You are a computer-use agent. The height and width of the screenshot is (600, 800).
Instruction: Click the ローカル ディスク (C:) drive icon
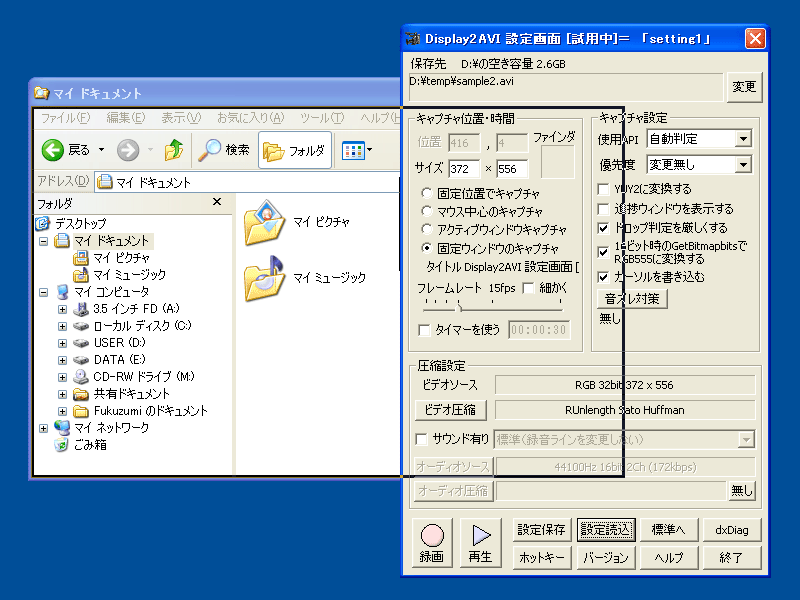tap(81, 326)
